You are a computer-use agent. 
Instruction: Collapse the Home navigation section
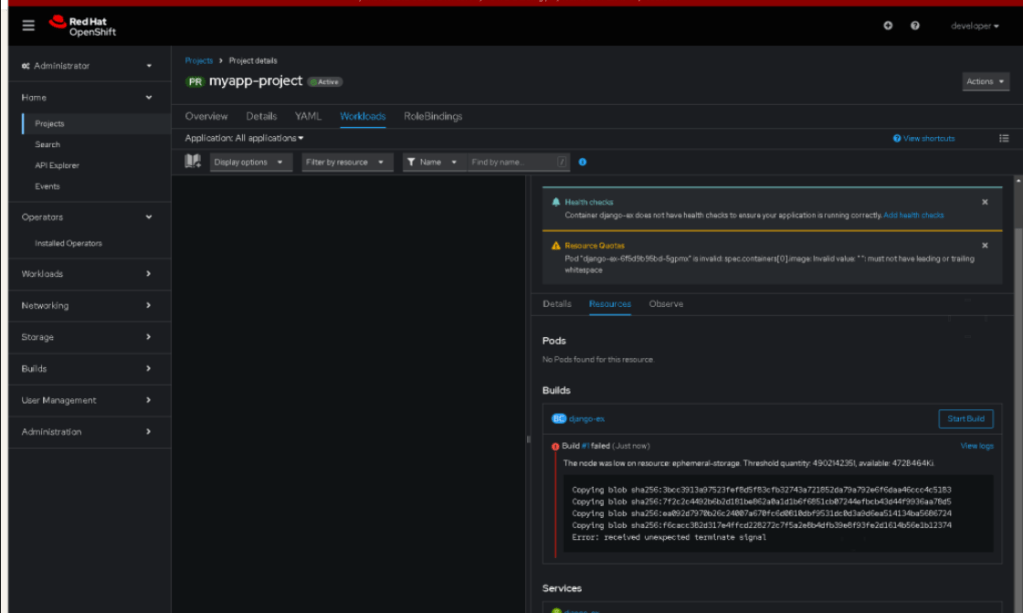86,97
